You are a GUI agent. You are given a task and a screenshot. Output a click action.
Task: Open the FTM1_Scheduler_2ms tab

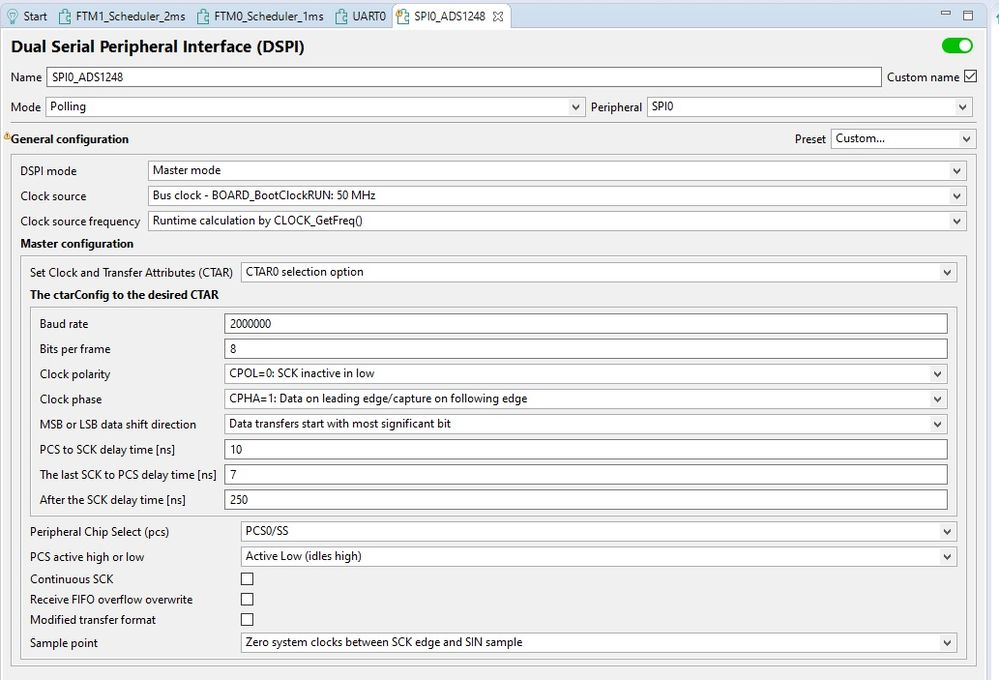point(122,16)
